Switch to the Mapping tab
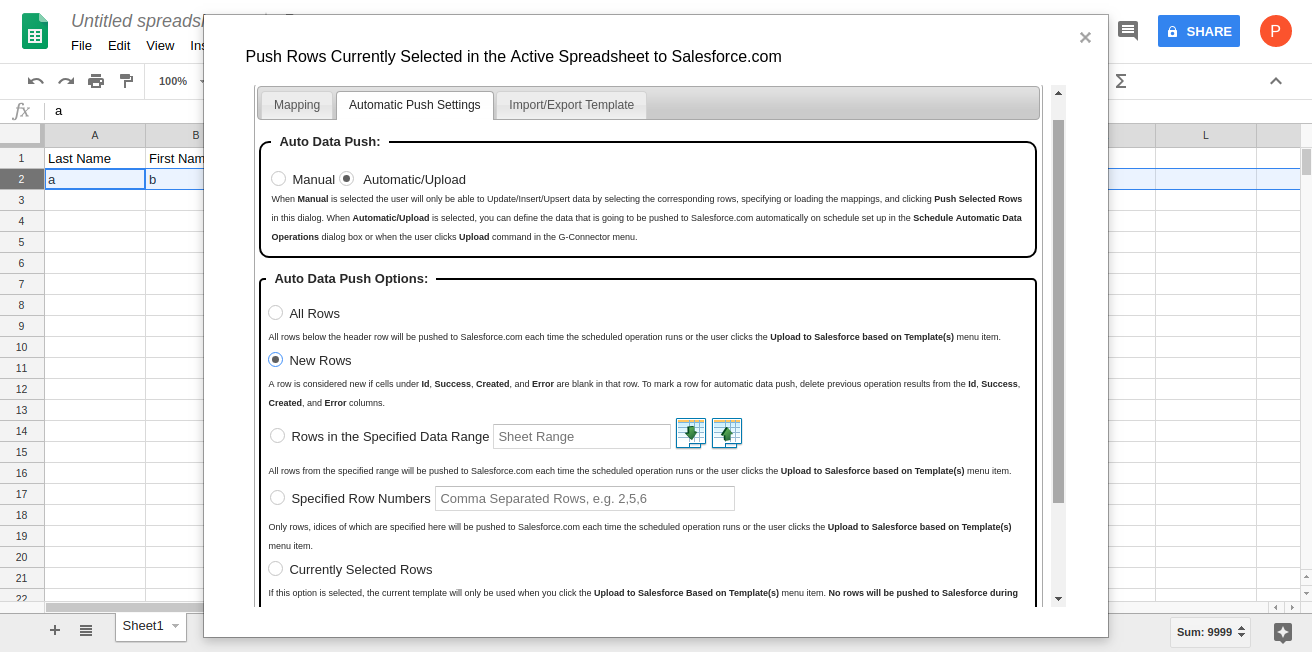The height and width of the screenshot is (652, 1312). 297,105
